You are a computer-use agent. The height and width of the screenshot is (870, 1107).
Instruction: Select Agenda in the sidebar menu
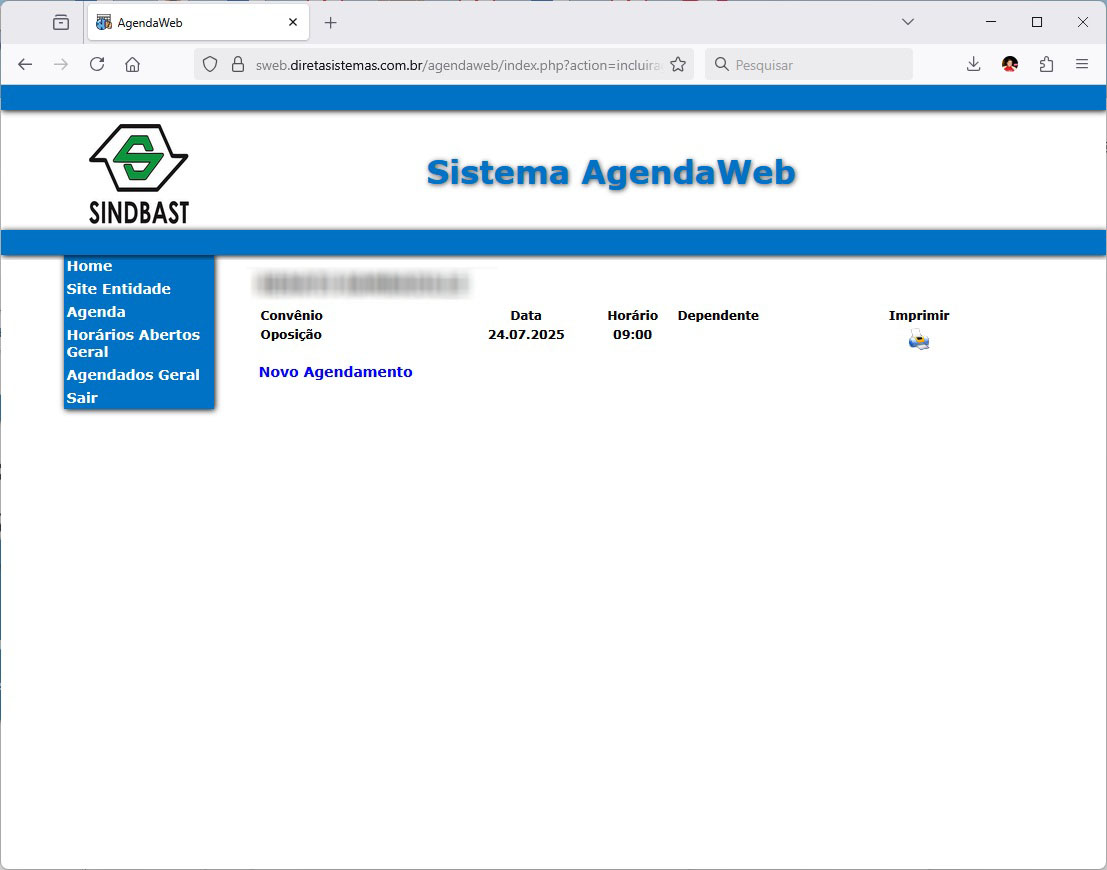pos(96,312)
